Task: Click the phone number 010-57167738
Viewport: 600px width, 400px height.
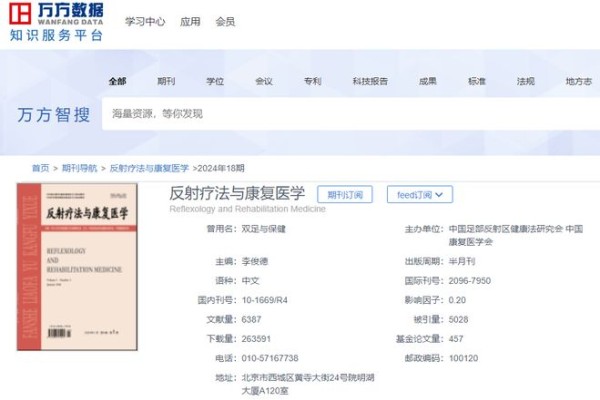Action: (270, 358)
